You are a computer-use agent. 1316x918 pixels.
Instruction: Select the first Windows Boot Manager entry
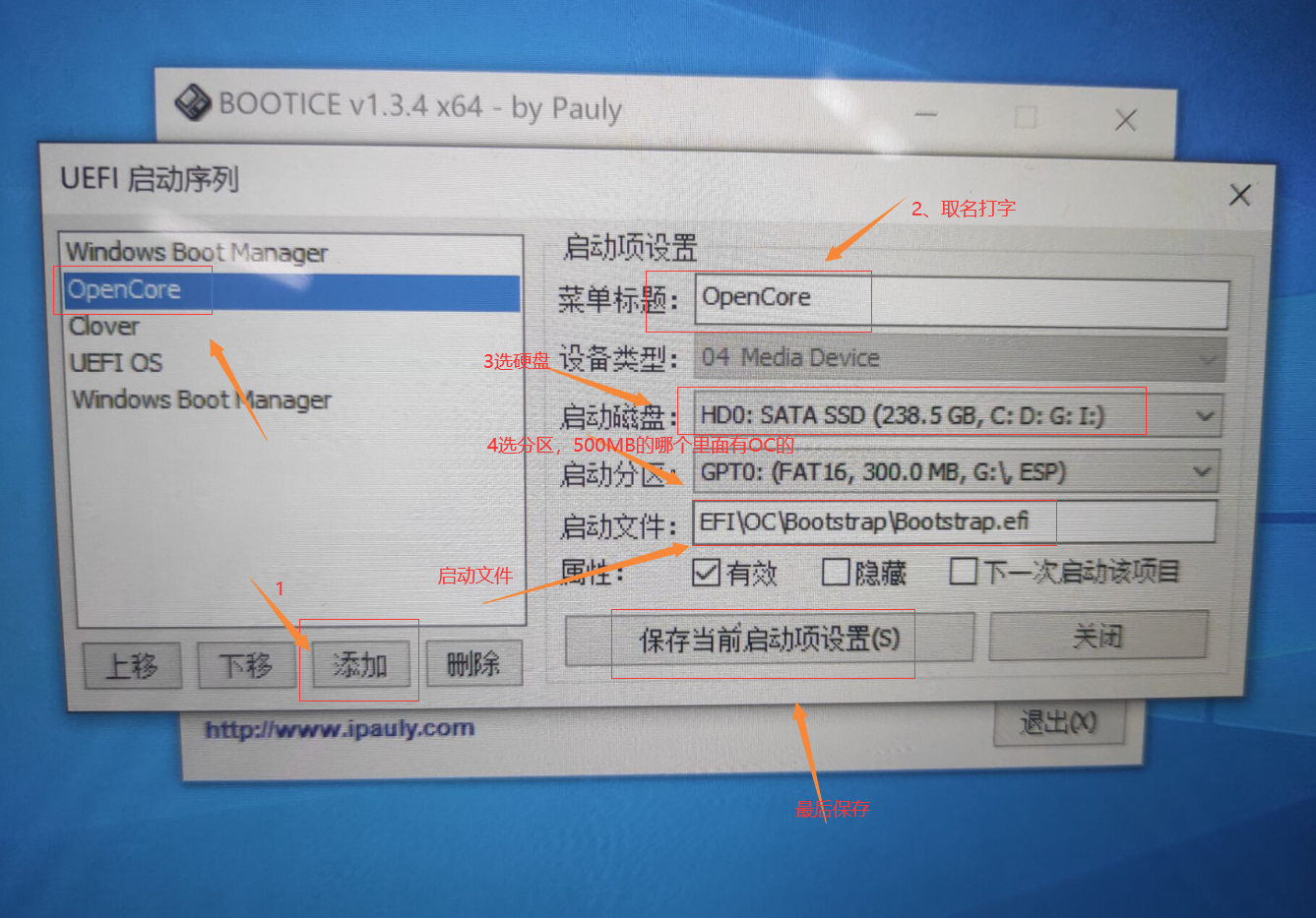[196, 253]
